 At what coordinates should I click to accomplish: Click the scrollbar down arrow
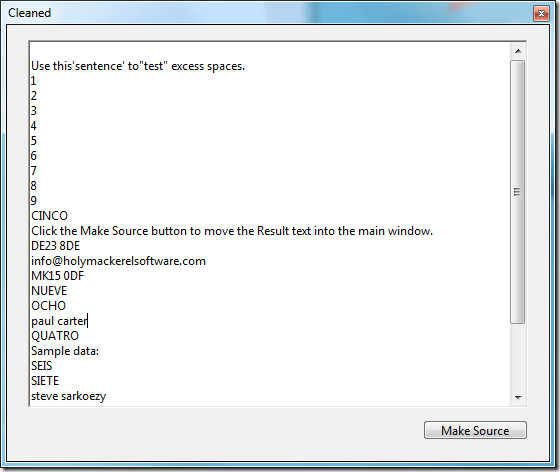coord(518,397)
